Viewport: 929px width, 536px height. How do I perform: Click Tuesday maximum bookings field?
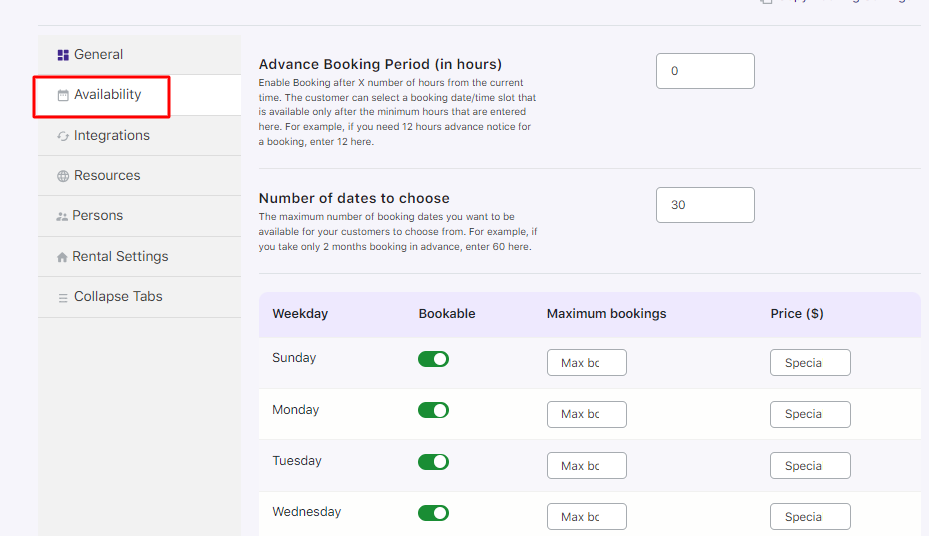(587, 466)
